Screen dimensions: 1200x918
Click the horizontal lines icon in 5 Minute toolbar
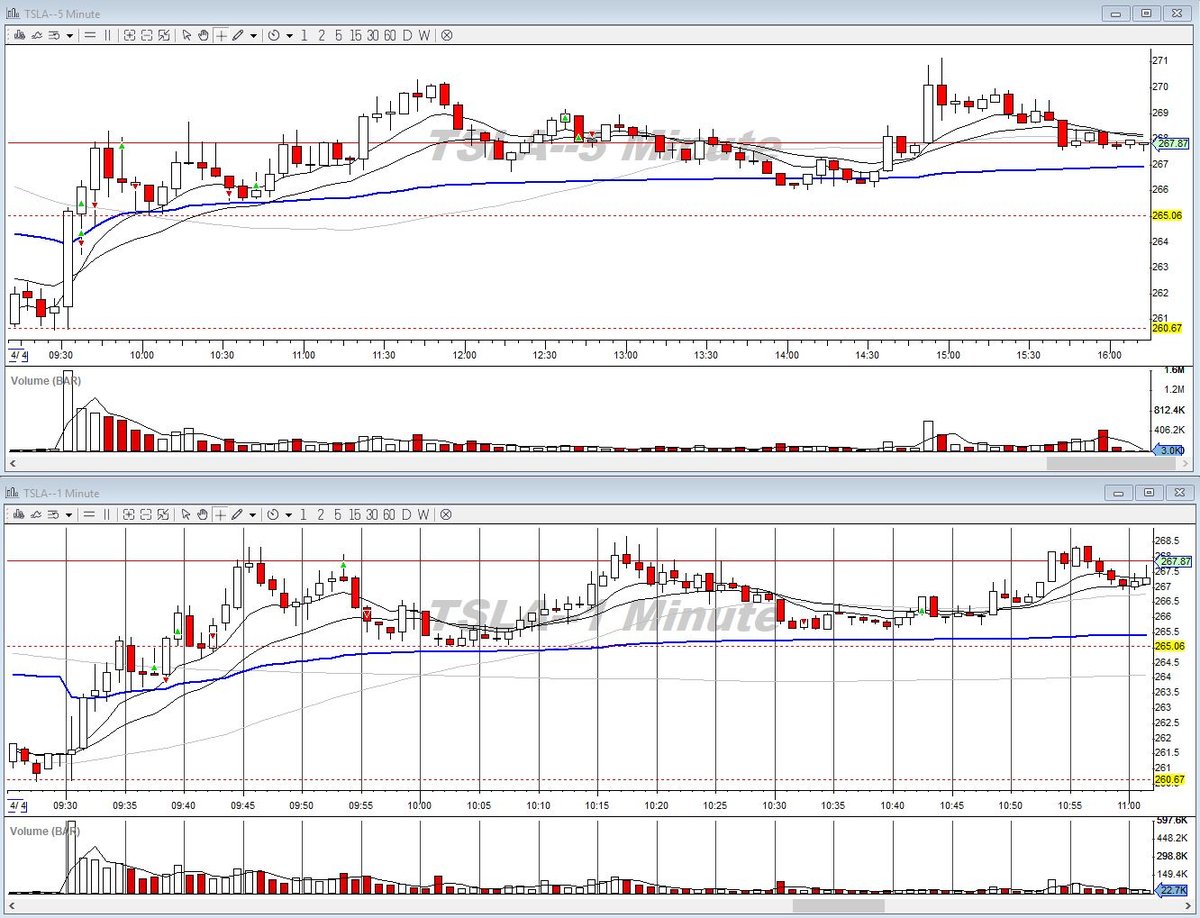(x=90, y=35)
